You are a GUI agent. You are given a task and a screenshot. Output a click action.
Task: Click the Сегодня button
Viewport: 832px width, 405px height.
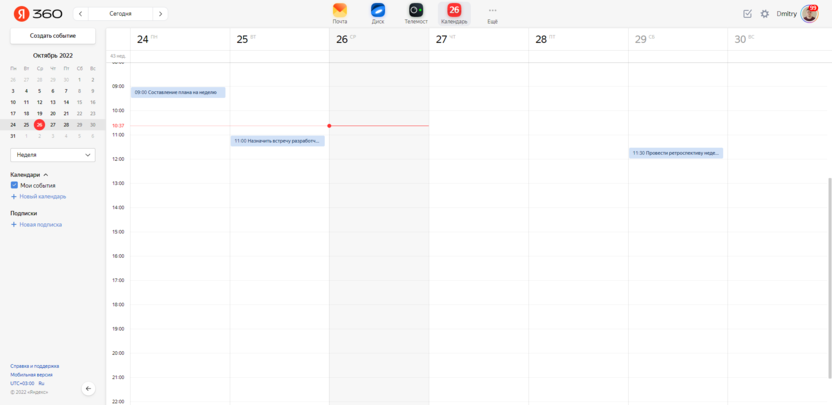(120, 14)
